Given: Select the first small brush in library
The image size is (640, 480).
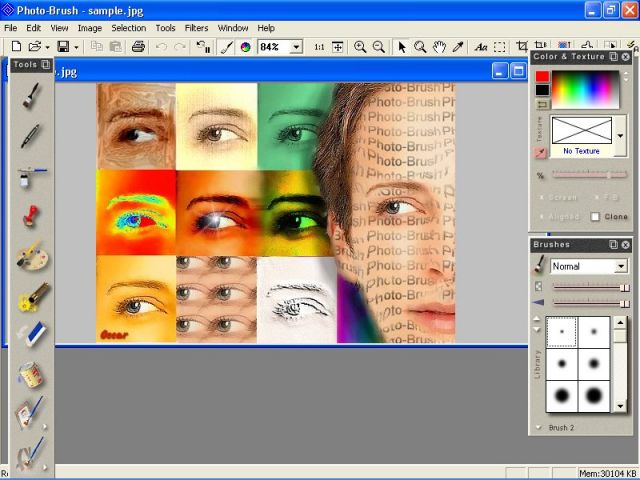Looking at the screenshot, I should click(562, 332).
